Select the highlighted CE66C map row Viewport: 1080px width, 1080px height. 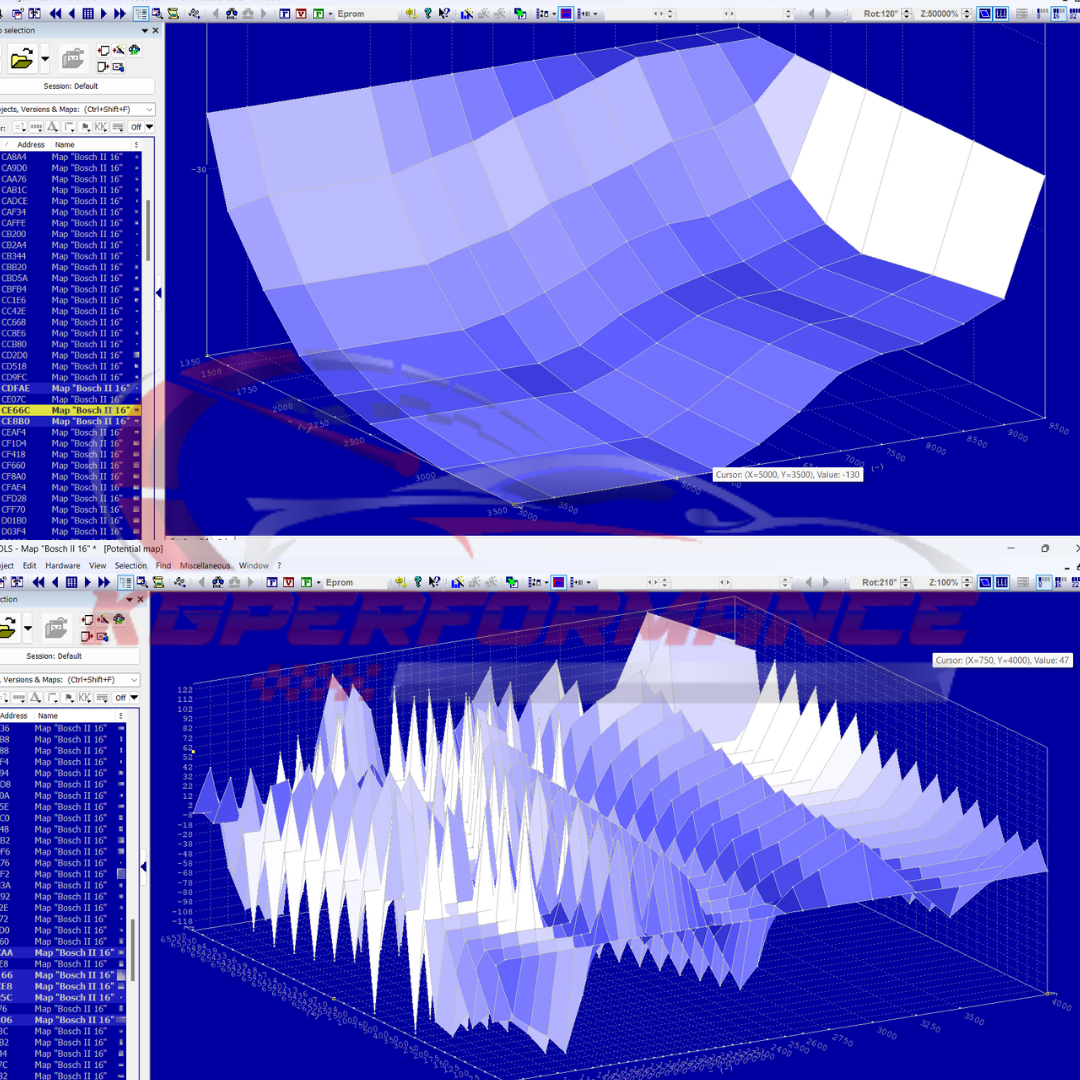tap(70, 410)
